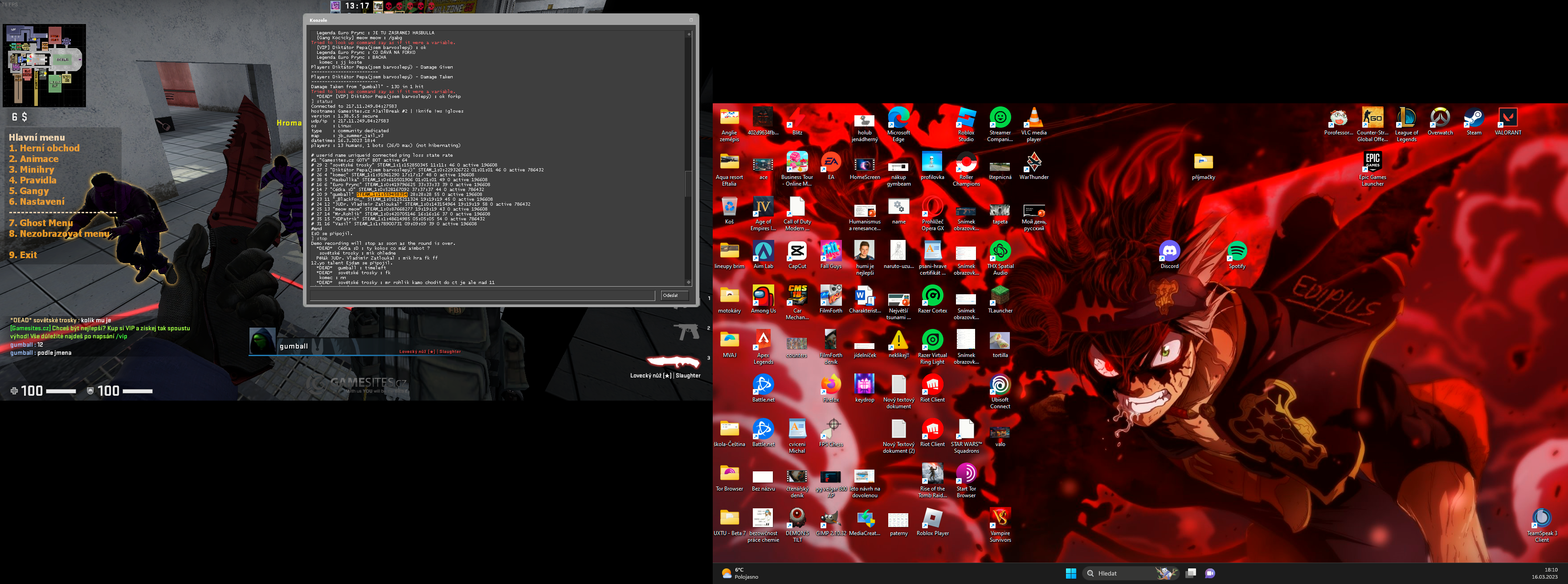Click the console command input field
This screenshot has width=1568, height=584.
point(482,296)
